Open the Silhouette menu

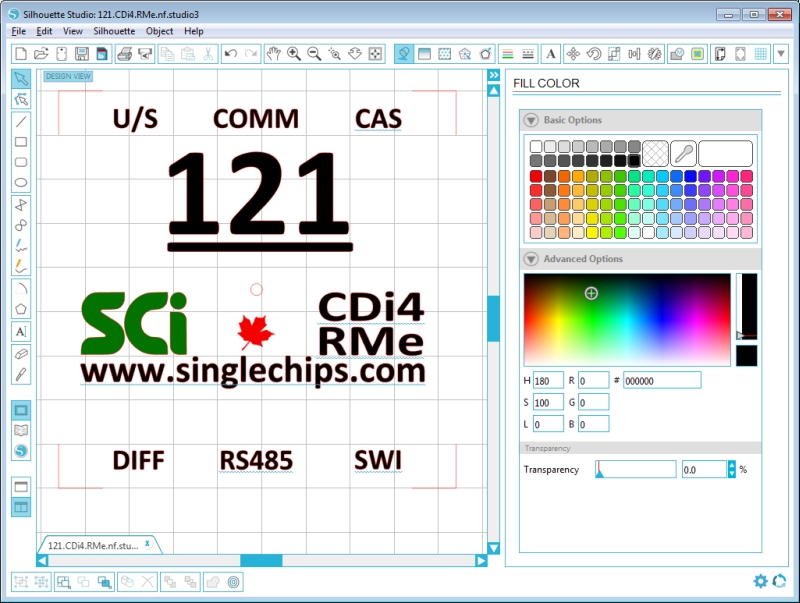(114, 31)
